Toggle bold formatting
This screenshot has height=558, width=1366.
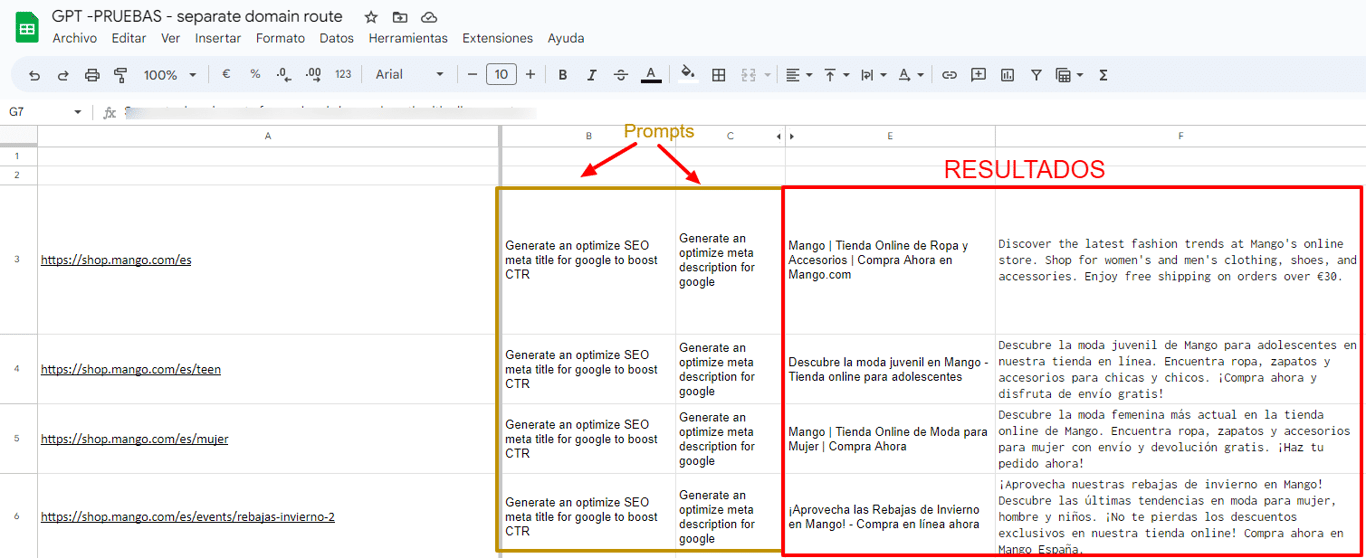[563, 75]
